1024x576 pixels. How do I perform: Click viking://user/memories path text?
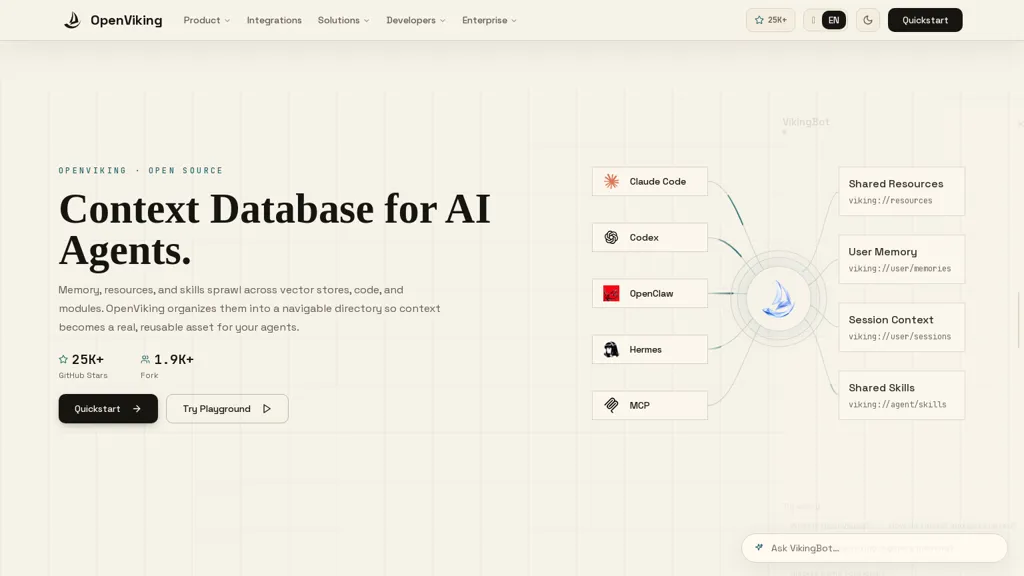point(899,268)
